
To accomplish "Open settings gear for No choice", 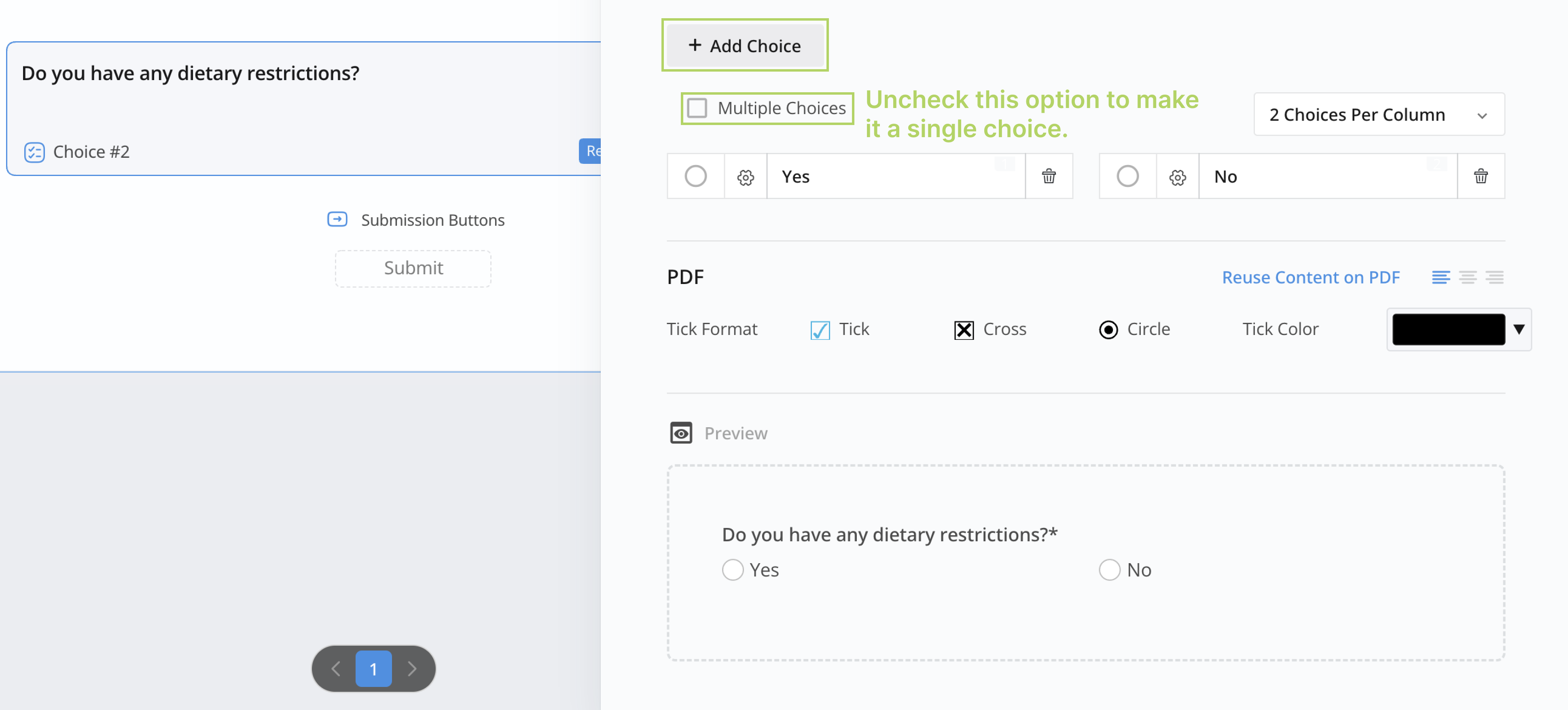I will click(x=1177, y=177).
